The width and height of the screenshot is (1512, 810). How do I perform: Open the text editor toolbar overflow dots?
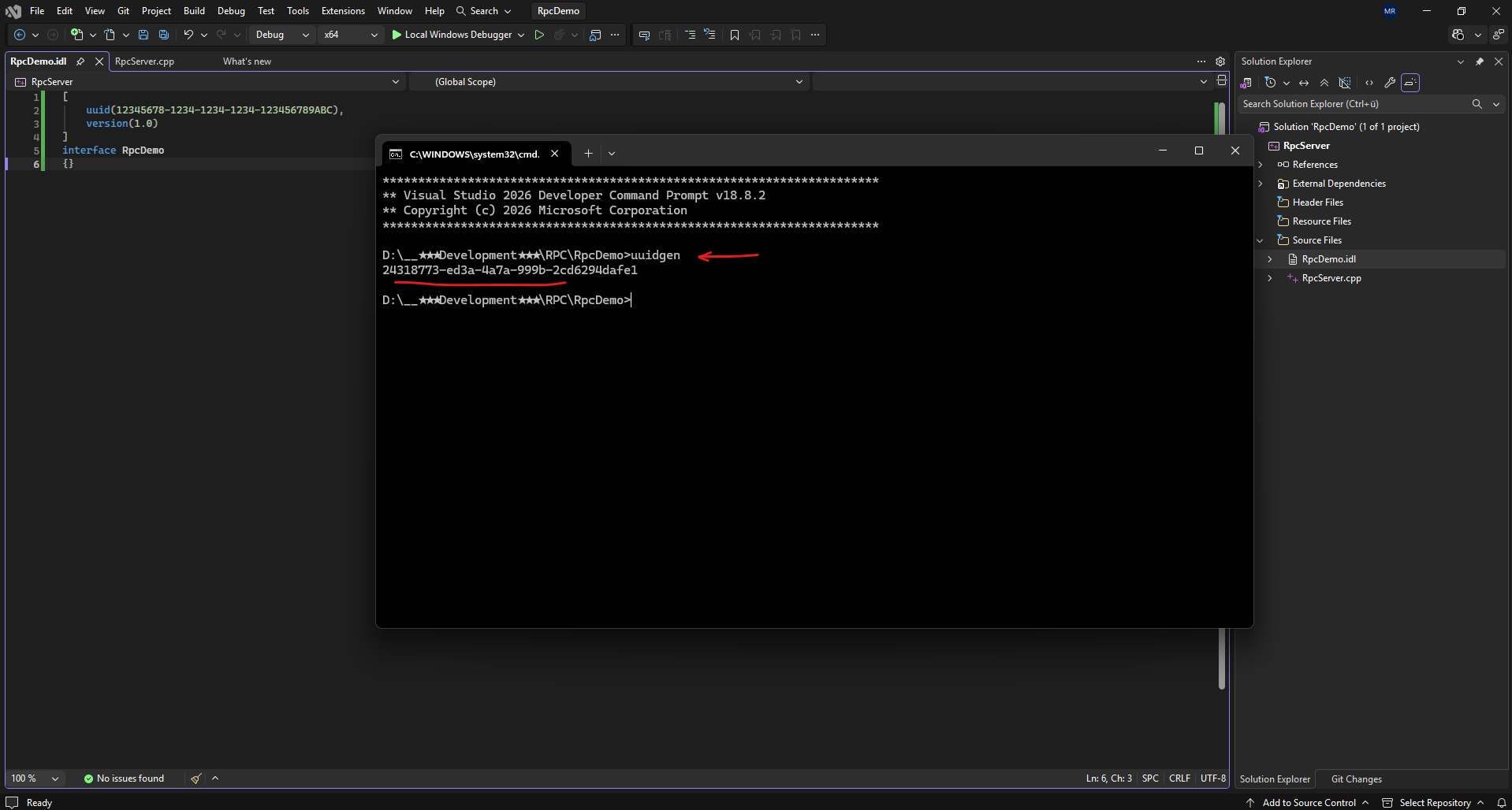pyautogui.click(x=815, y=35)
